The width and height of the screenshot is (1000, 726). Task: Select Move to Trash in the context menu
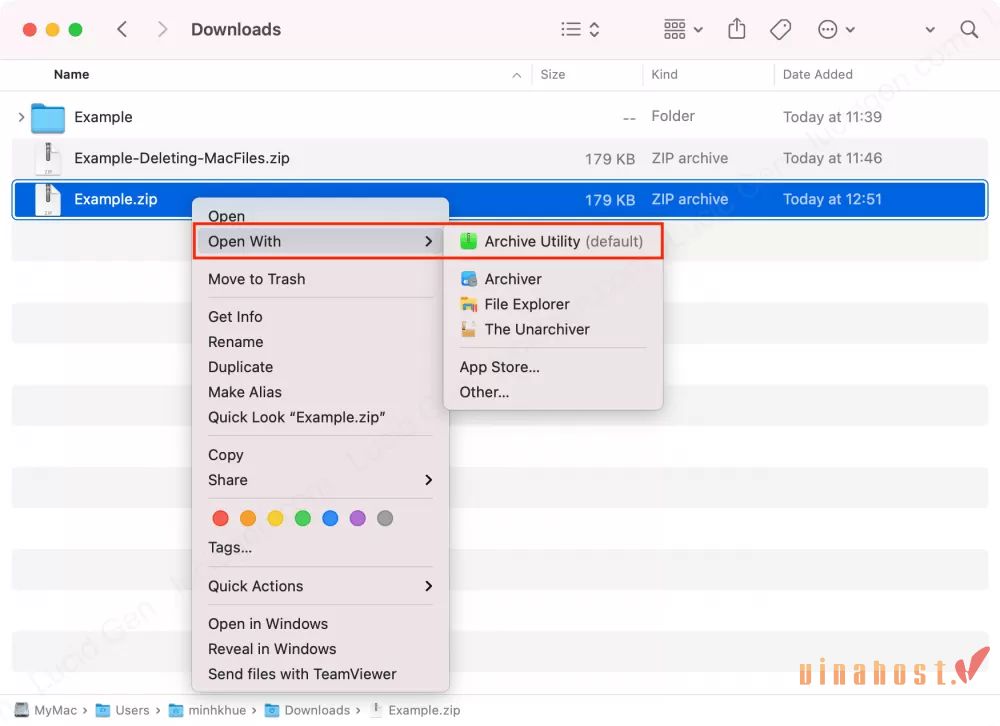pyautogui.click(x=257, y=279)
